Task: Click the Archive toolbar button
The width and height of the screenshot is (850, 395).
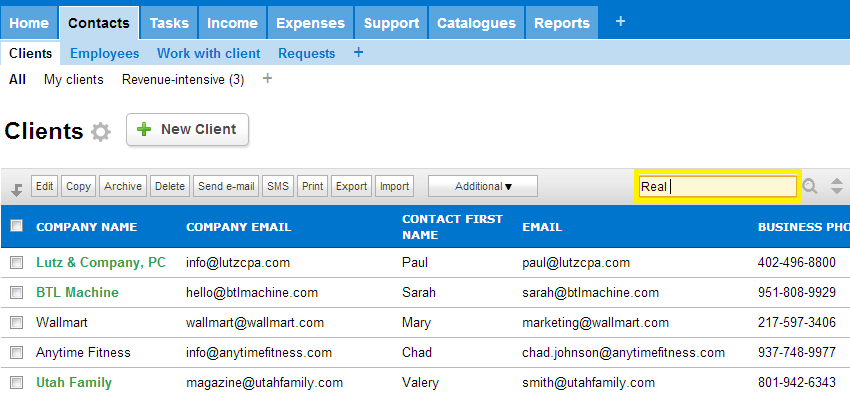Action: [123, 186]
